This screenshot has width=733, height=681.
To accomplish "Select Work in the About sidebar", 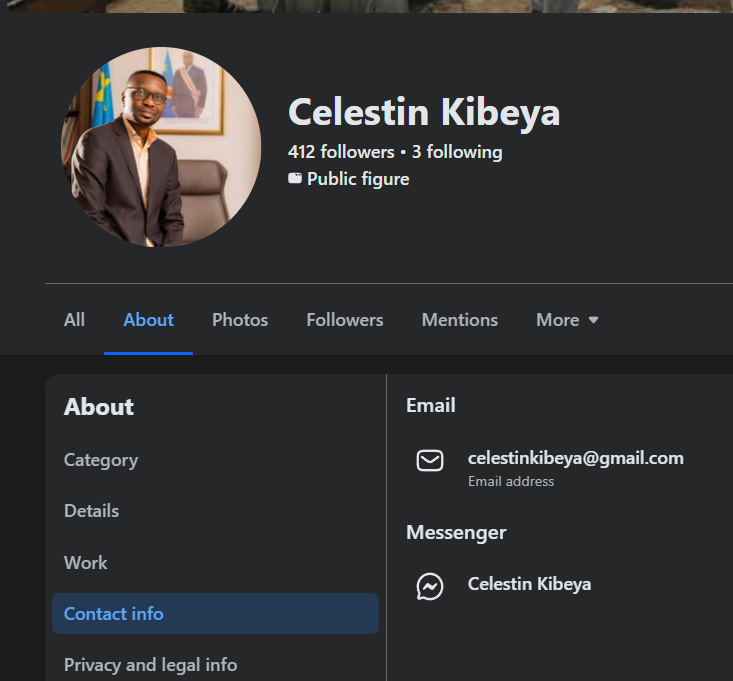I will tap(86, 563).
